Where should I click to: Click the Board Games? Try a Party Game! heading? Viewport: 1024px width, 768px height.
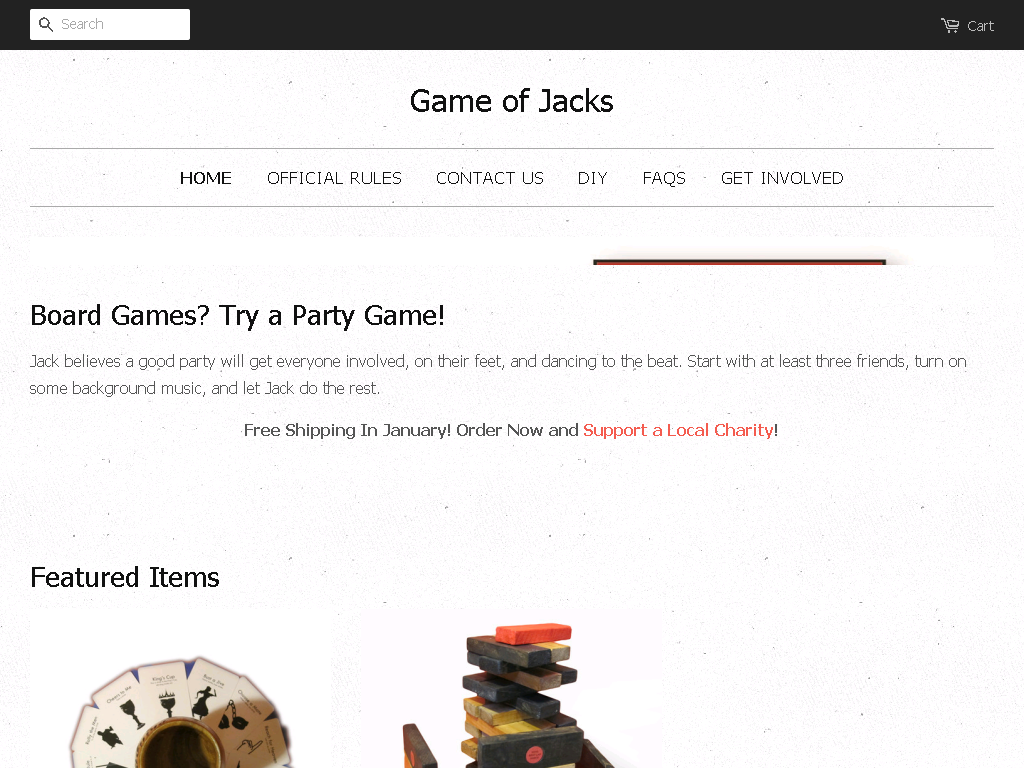[x=238, y=316]
